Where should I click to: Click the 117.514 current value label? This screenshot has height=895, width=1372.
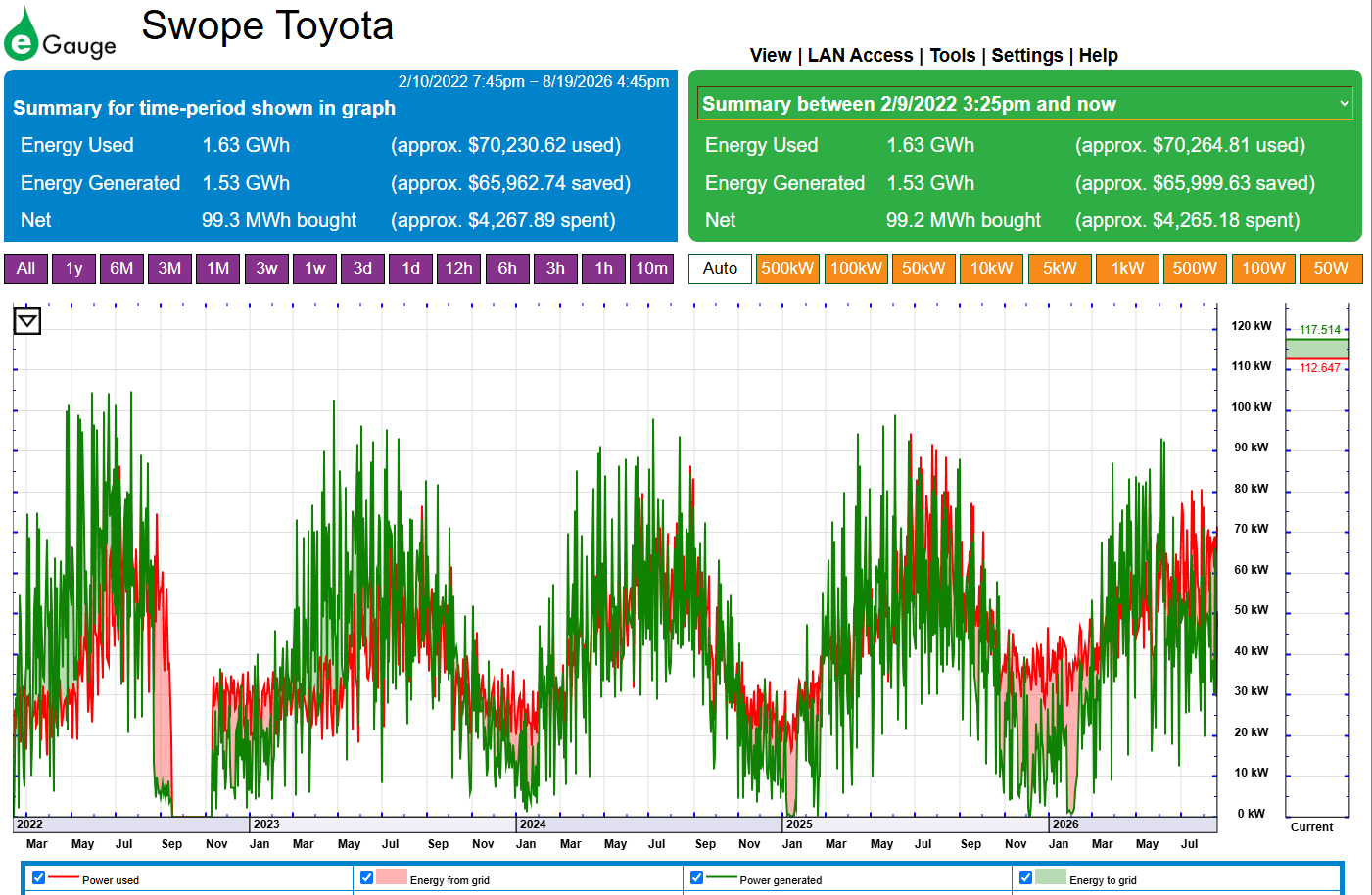[x=1320, y=330]
